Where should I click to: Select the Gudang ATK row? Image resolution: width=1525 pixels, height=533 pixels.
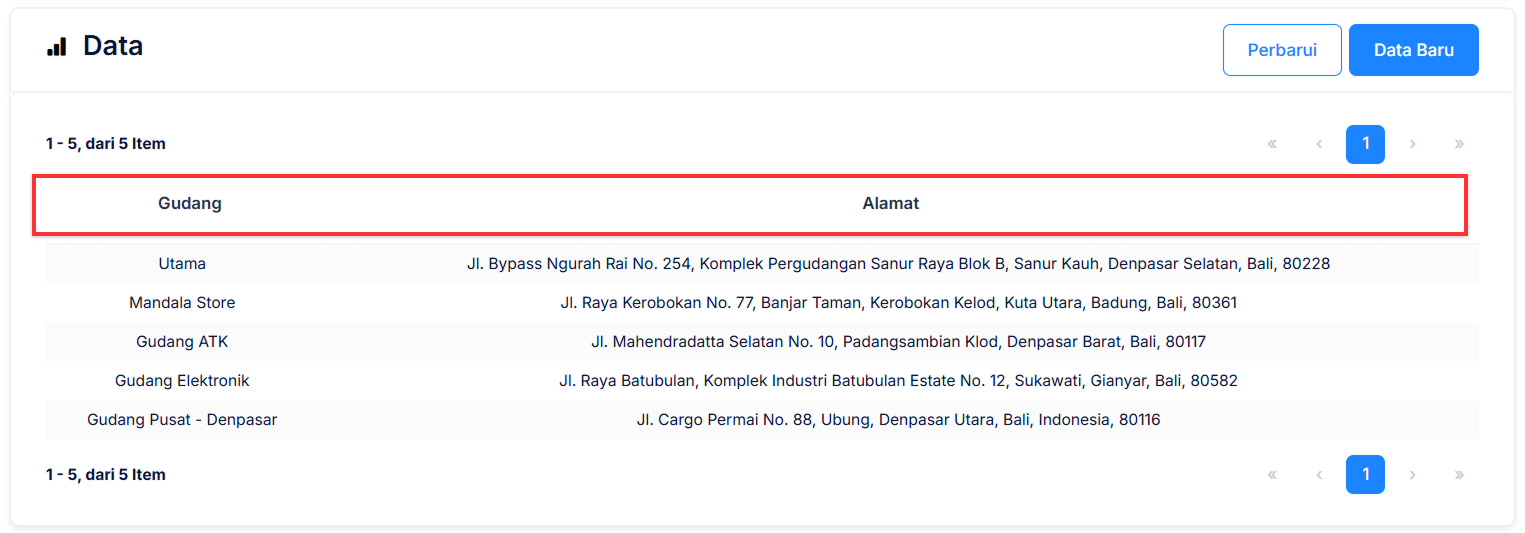pos(182,342)
